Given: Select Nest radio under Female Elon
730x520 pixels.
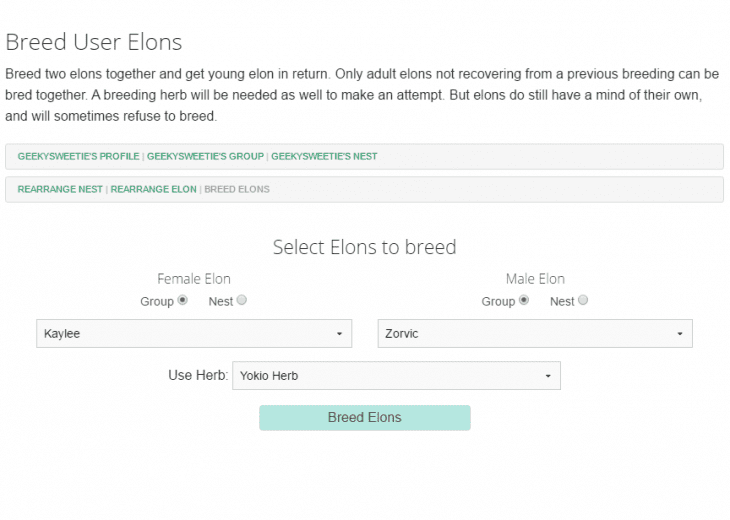Looking at the screenshot, I should [241, 300].
